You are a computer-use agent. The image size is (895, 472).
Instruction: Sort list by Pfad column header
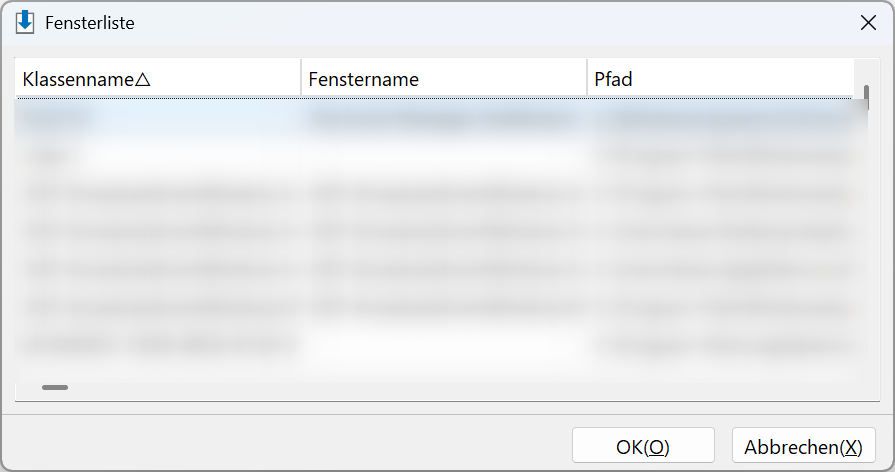coord(721,78)
